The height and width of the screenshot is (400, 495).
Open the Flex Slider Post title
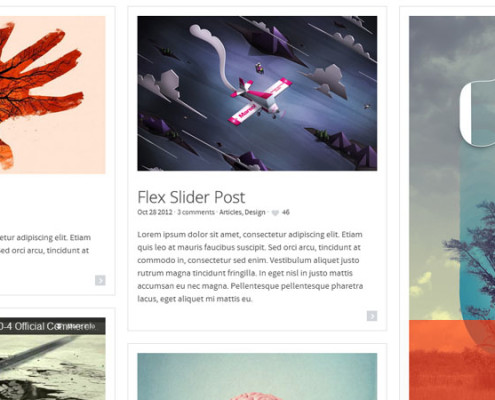pos(191,197)
